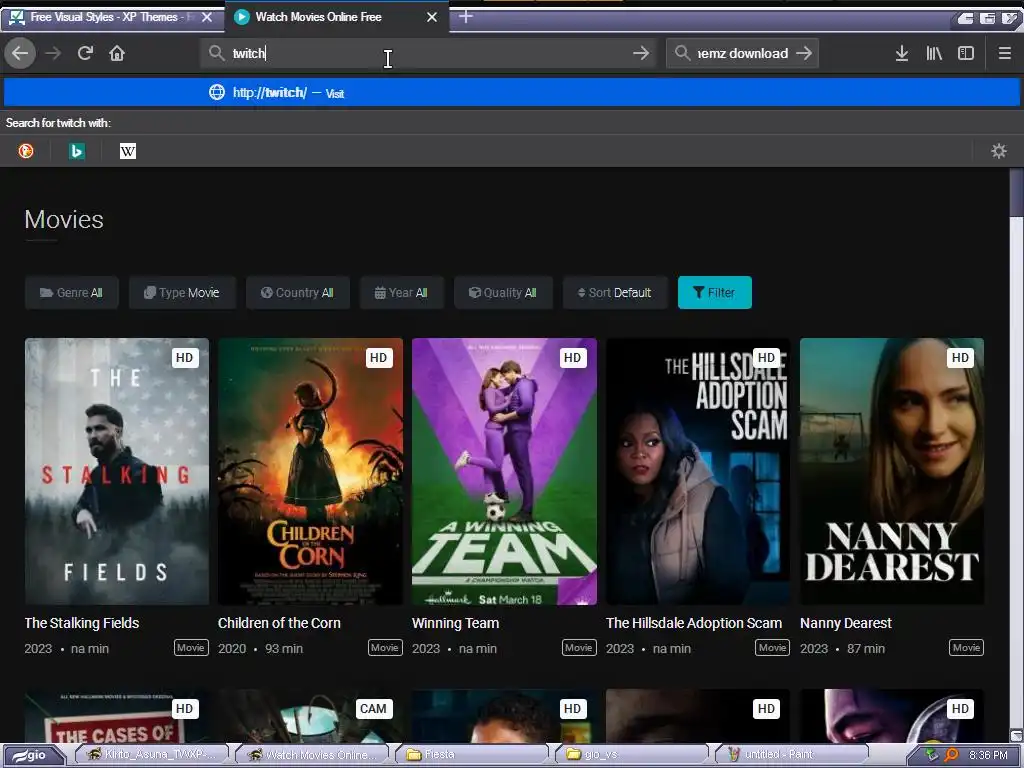This screenshot has width=1024, height=768.
Task: Open the Children of the Corn poster
Action: point(310,471)
